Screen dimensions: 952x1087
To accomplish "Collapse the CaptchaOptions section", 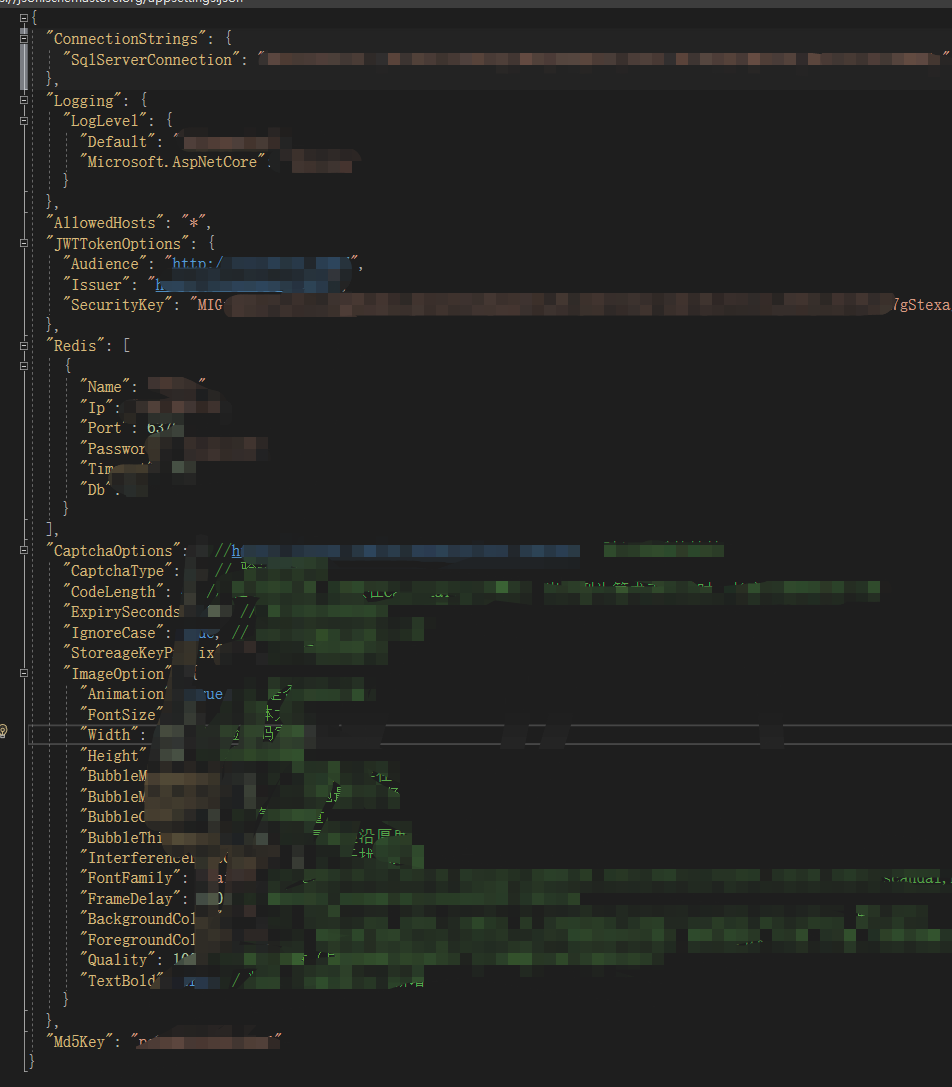I will coord(24,550).
